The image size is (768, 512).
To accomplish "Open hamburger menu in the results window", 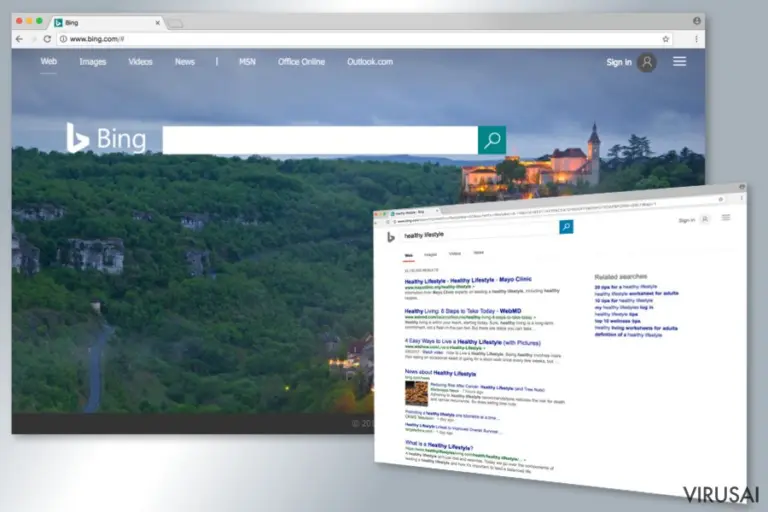I will 726,217.
